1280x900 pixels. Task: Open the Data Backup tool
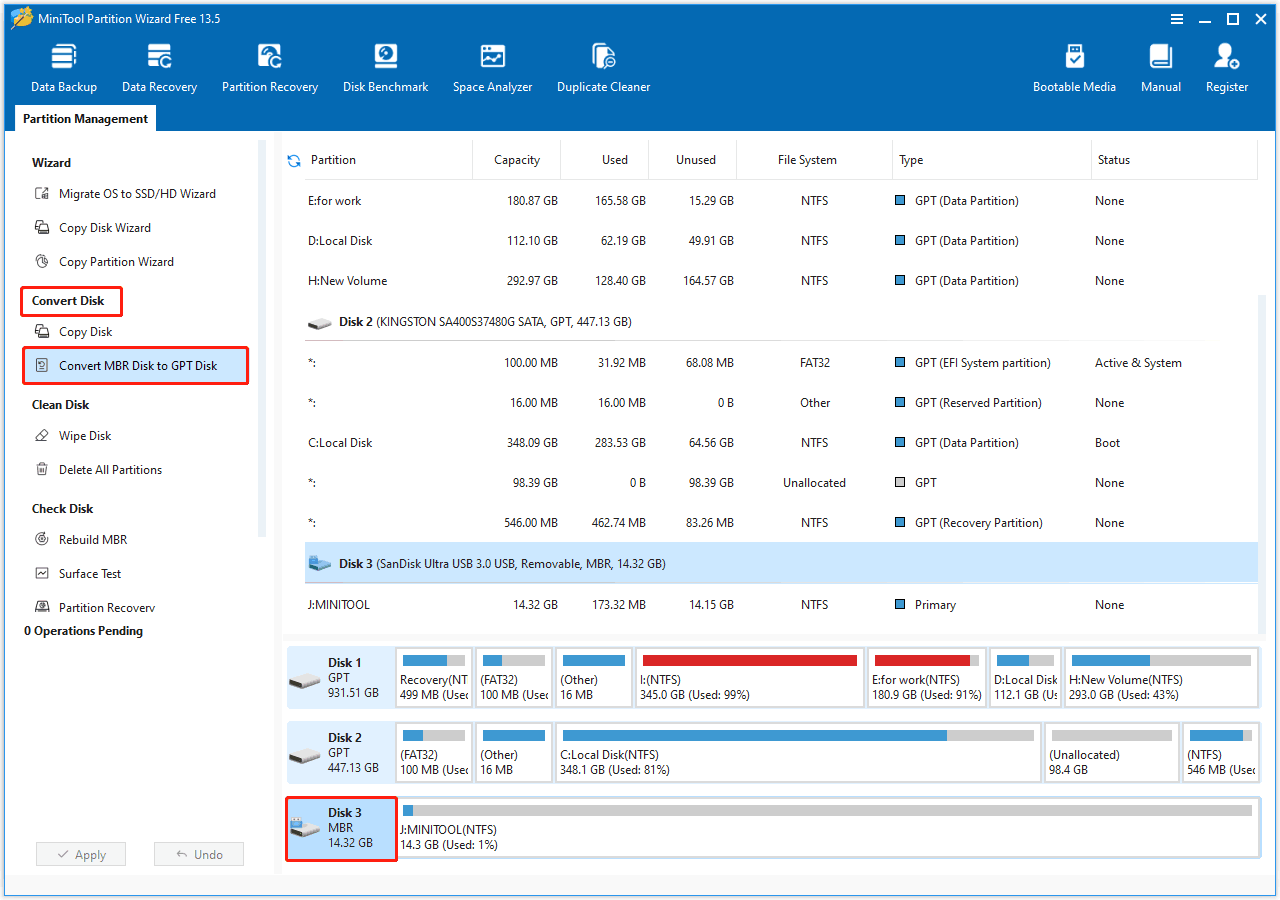[63, 66]
